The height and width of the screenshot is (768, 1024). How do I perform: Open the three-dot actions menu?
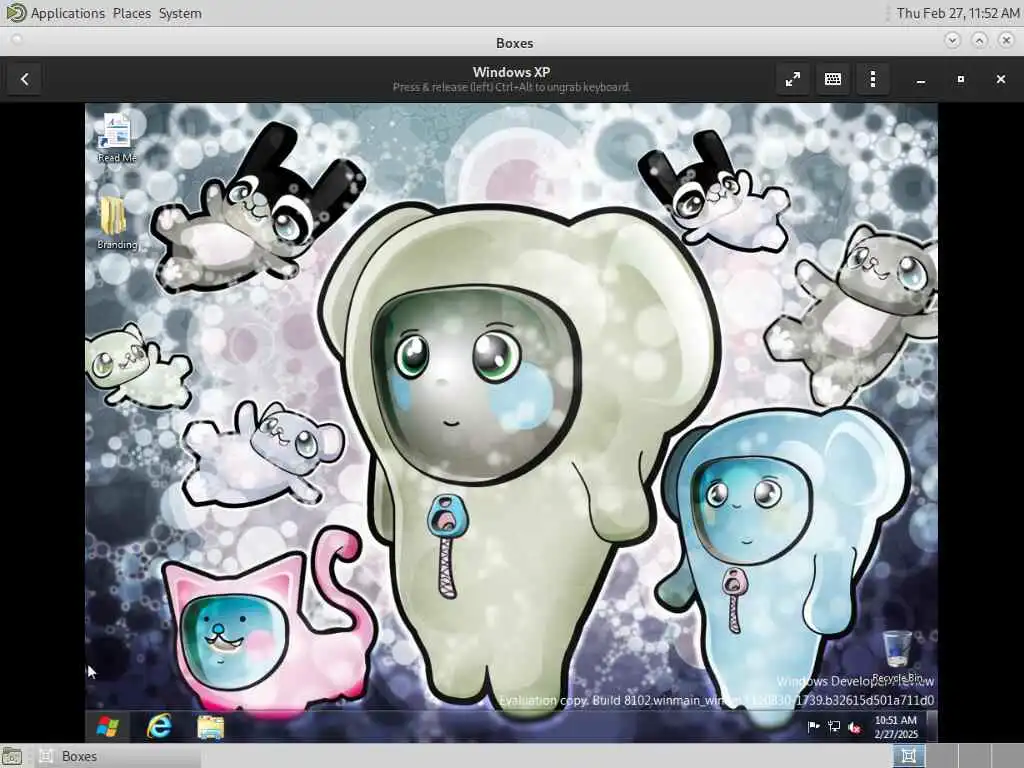[x=872, y=79]
